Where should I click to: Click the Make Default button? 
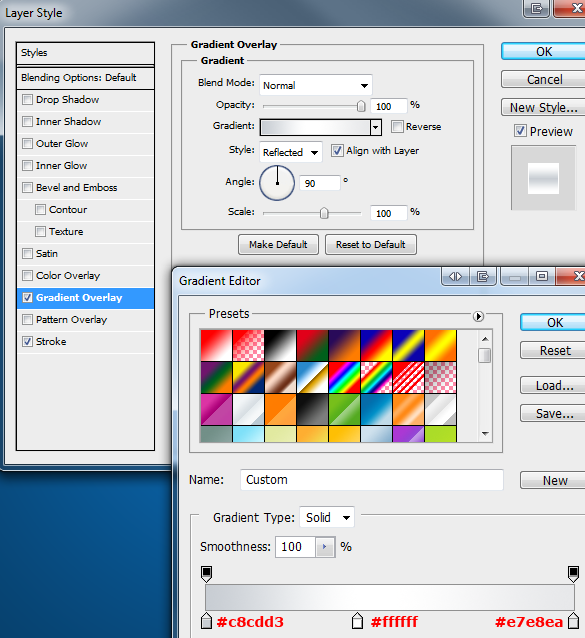(x=278, y=245)
